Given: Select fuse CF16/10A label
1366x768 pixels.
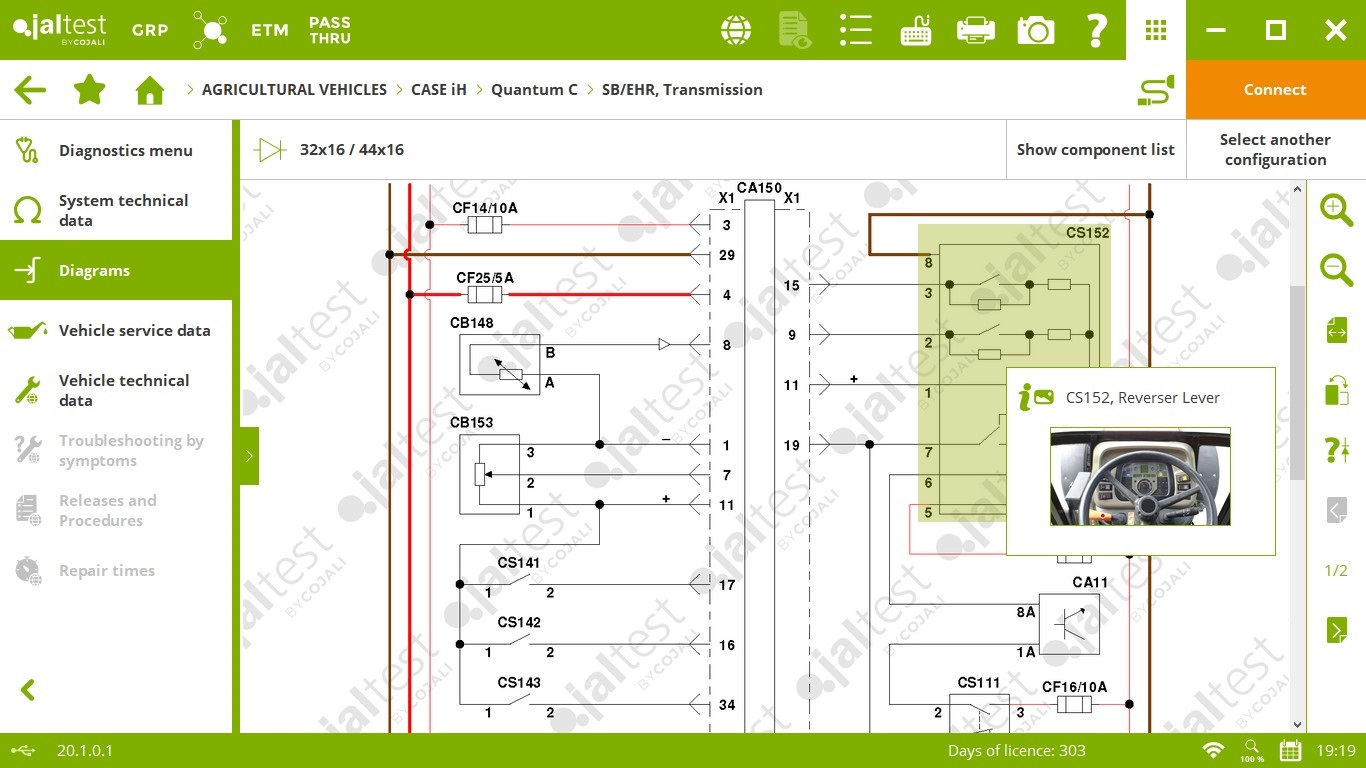Looking at the screenshot, I should point(1074,687).
